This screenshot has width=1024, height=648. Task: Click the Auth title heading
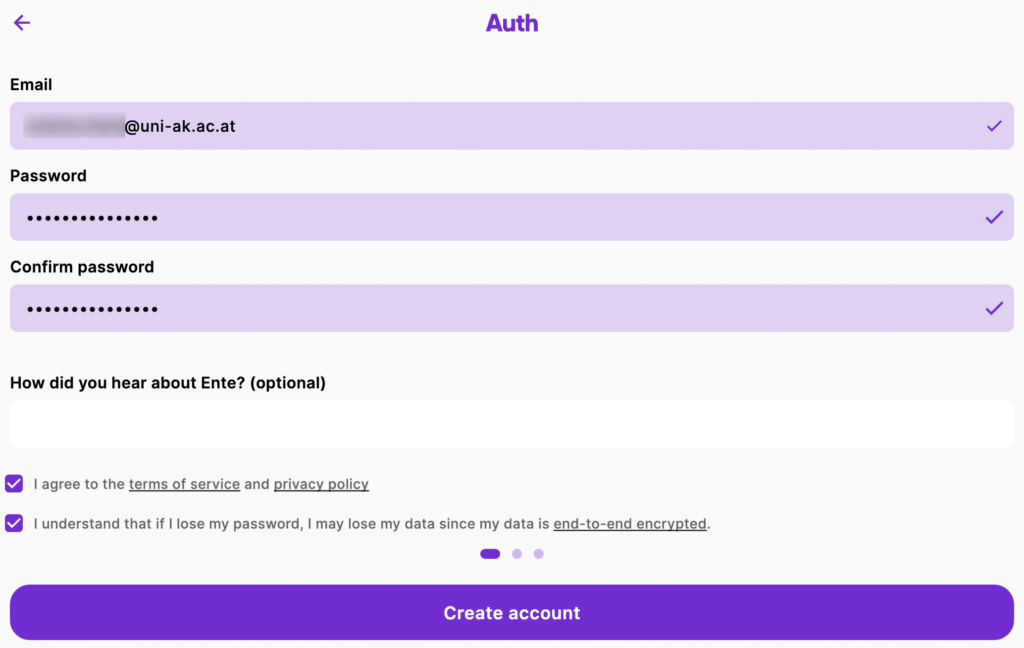512,23
